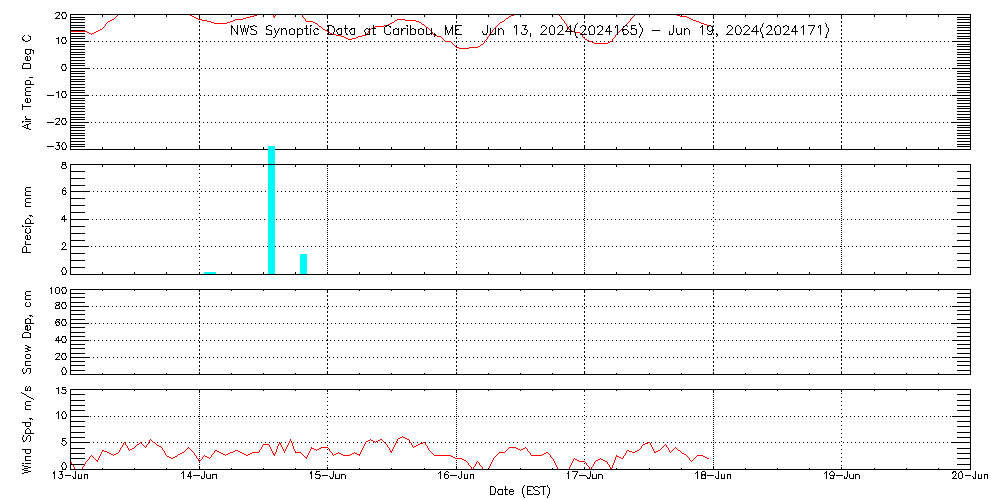
Task: Click the 19-Jun date tick label
Action: click(x=842, y=477)
